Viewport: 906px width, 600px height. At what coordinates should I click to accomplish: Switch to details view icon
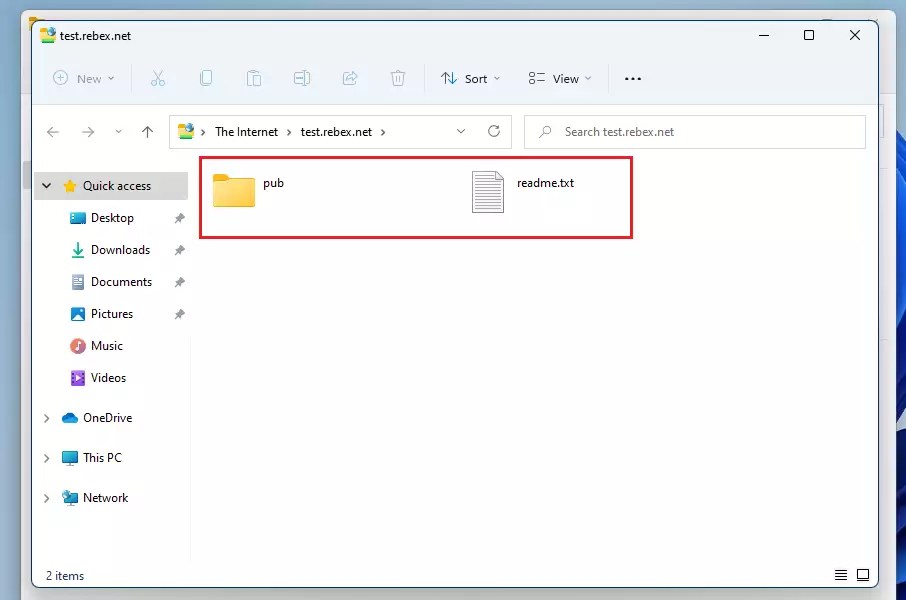coord(841,575)
